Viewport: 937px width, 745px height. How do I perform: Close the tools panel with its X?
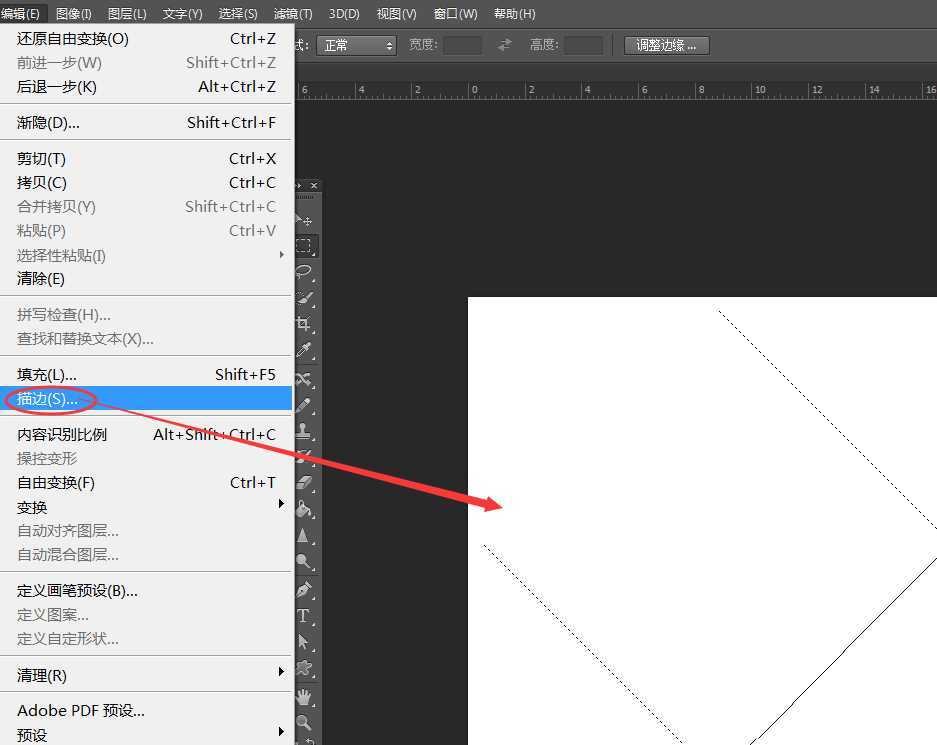pos(314,186)
